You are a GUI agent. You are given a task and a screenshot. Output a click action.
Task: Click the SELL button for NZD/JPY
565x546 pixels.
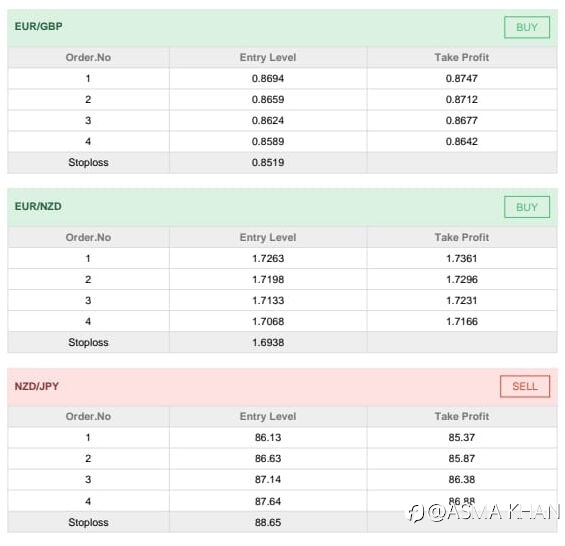coord(525,386)
